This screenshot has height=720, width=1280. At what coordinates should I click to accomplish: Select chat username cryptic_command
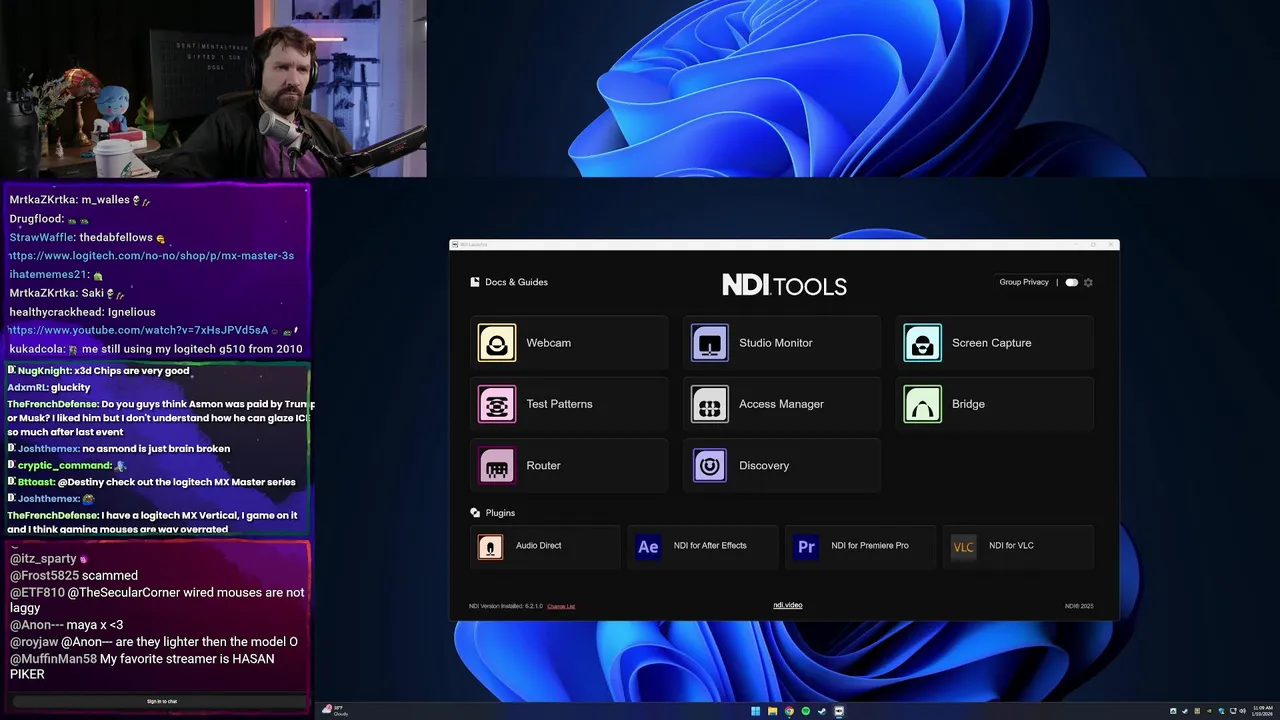64,465
